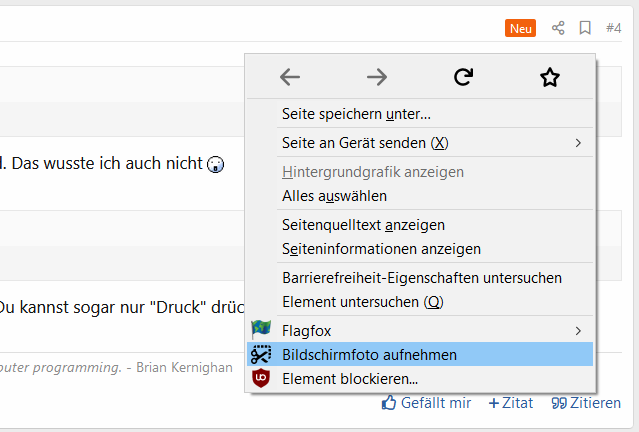The width and height of the screenshot is (639, 432).
Task: Choose Alles auswählen
Action: pos(334,196)
